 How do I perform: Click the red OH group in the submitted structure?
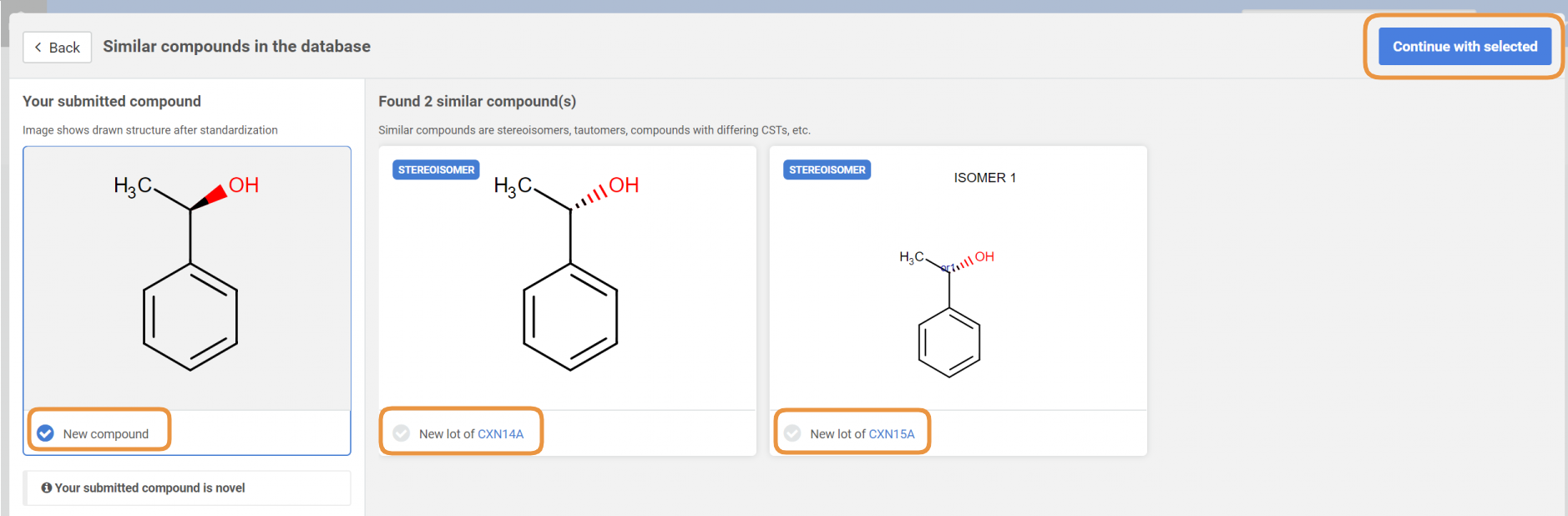(x=243, y=185)
